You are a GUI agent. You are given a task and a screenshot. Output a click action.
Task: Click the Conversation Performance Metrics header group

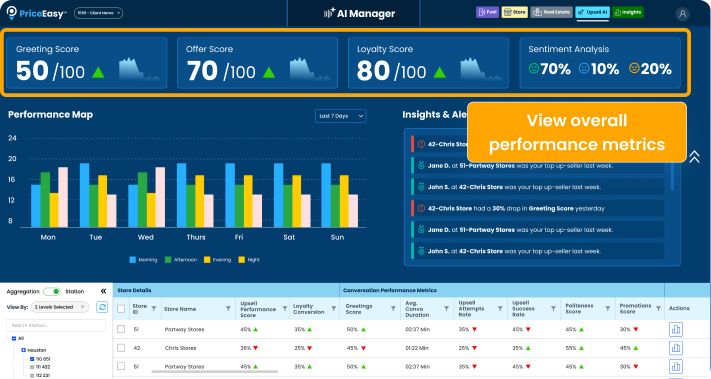click(x=502, y=290)
